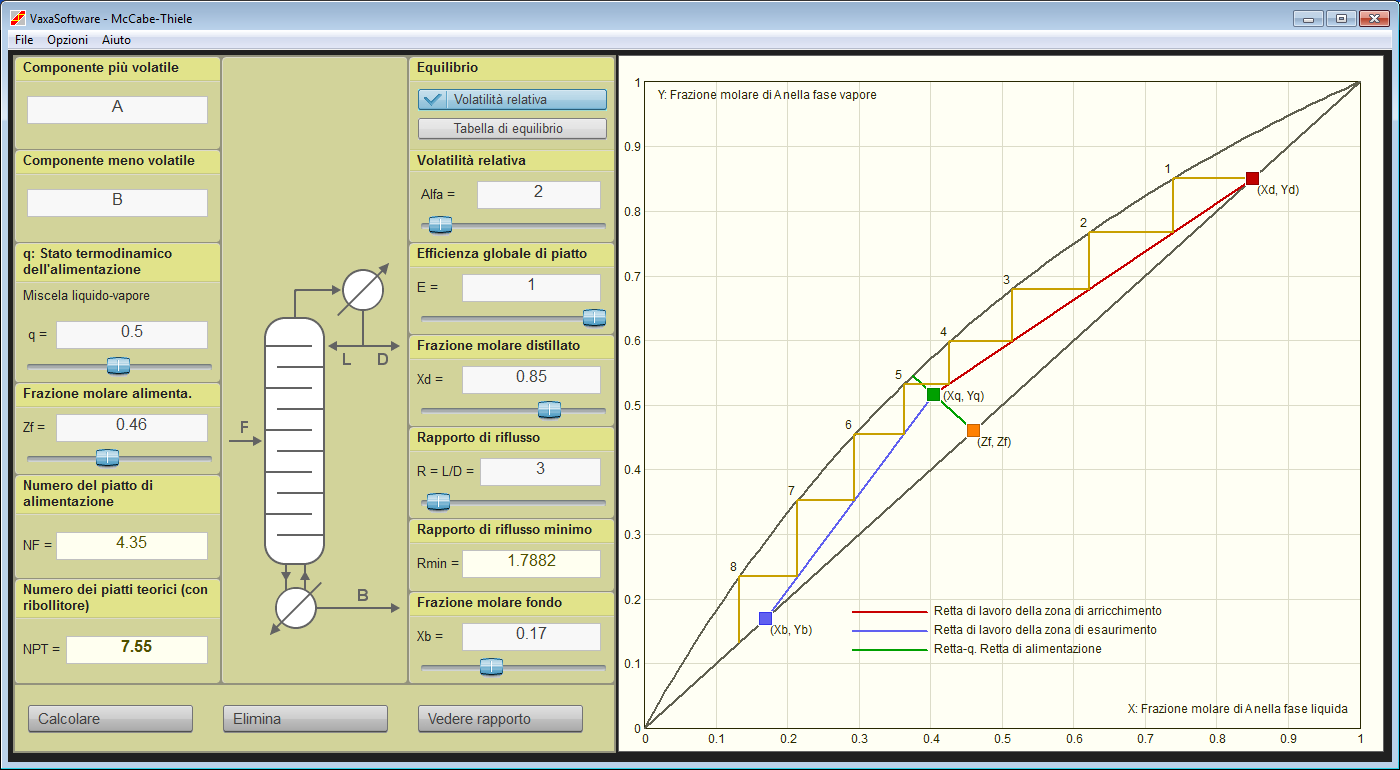This screenshot has width=1400, height=770.
Task: Open the Aiuto menu
Action: click(x=116, y=40)
